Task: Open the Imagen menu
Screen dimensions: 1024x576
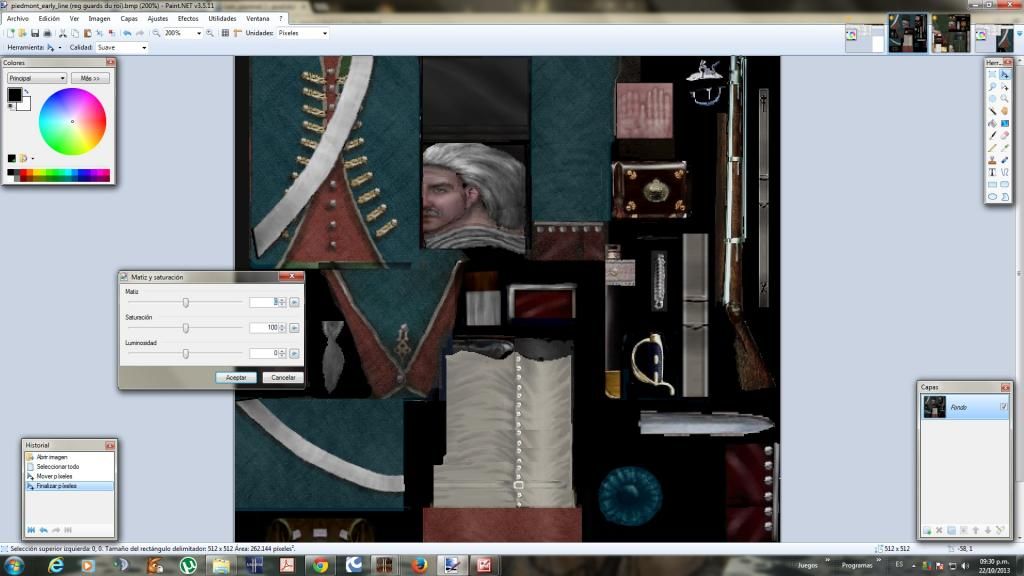Action: [99, 18]
